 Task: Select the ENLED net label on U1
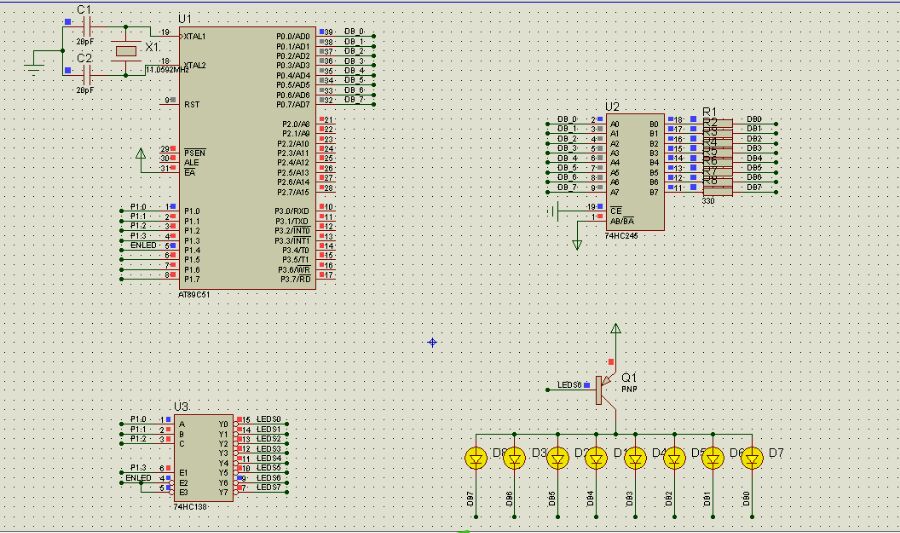pos(144,245)
